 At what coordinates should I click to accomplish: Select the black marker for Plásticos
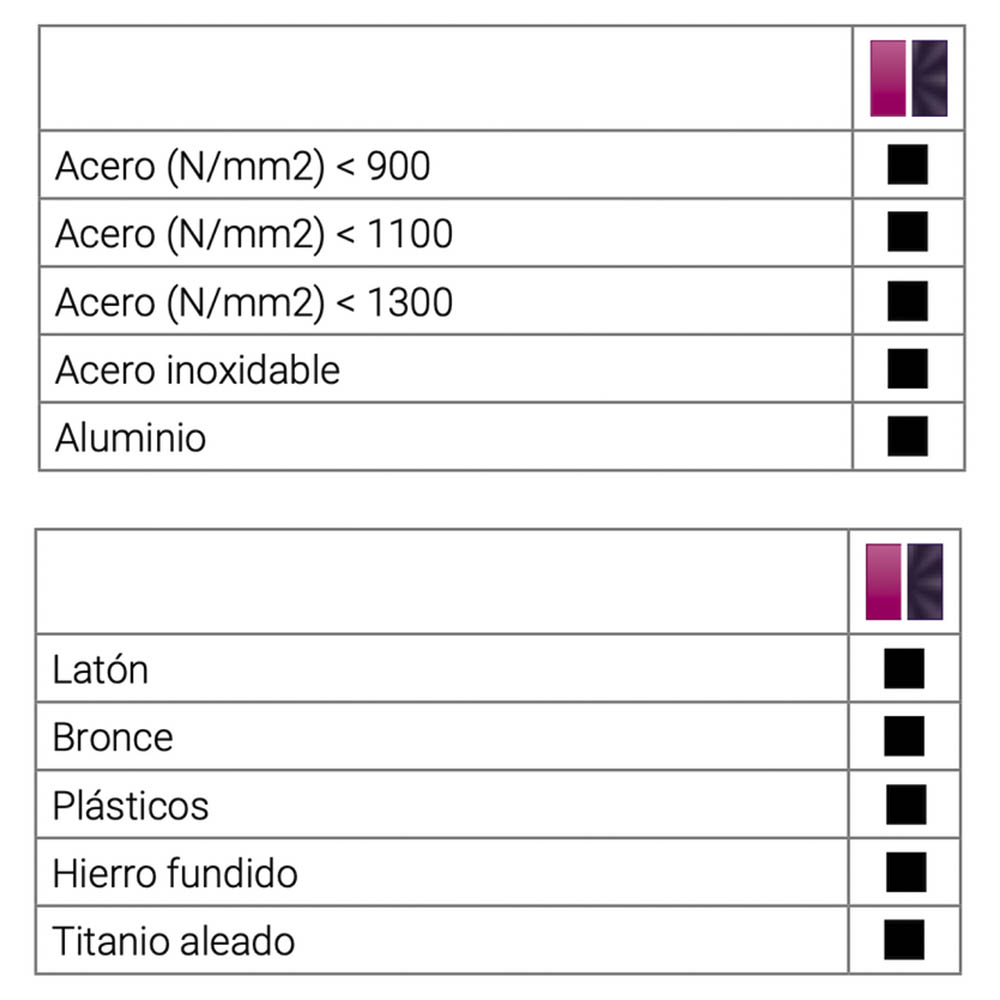pos(903,804)
